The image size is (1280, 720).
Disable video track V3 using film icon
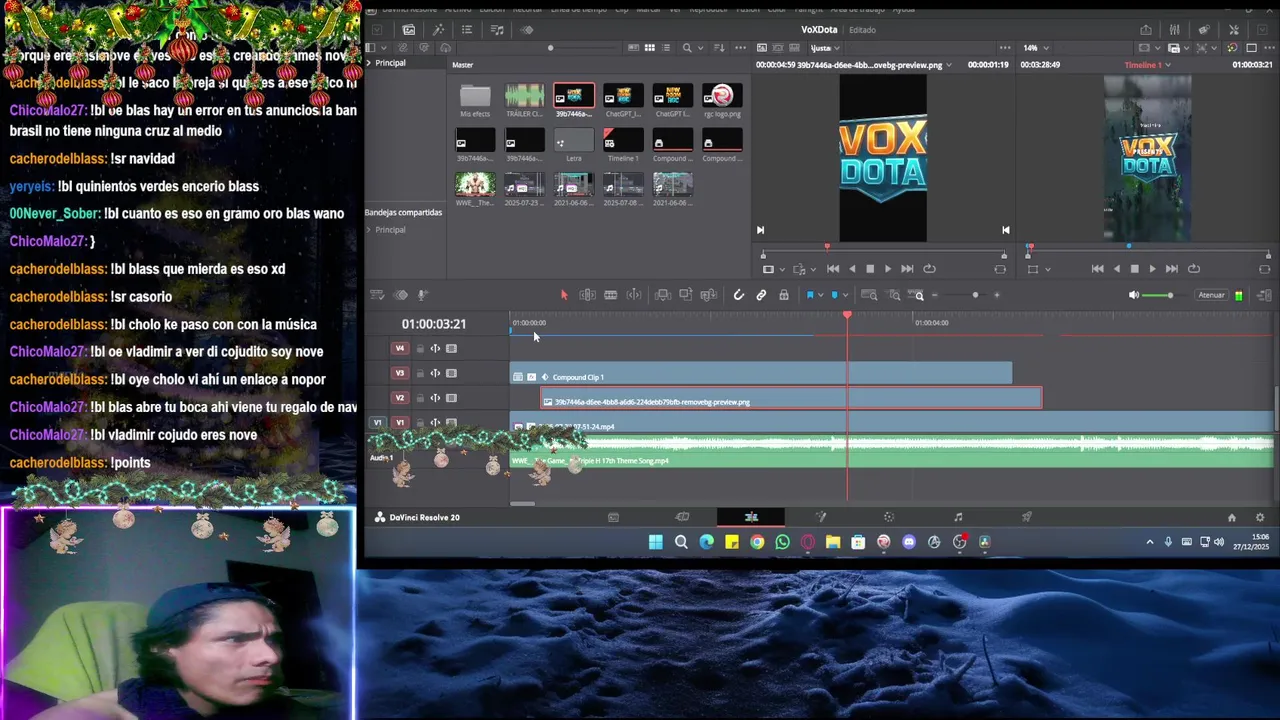click(451, 373)
